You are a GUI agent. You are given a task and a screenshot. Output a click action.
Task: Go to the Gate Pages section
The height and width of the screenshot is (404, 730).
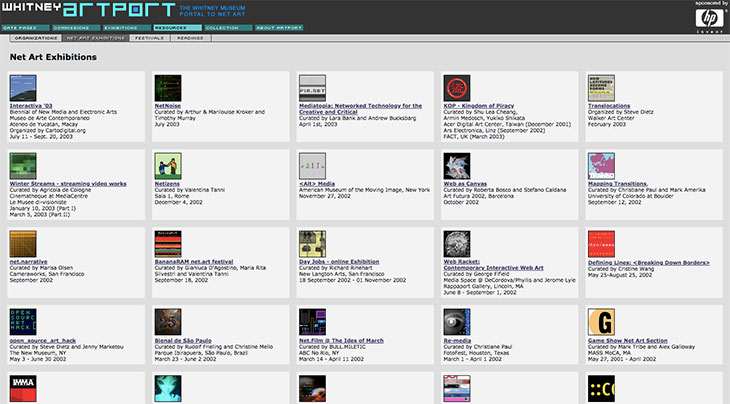(25, 28)
